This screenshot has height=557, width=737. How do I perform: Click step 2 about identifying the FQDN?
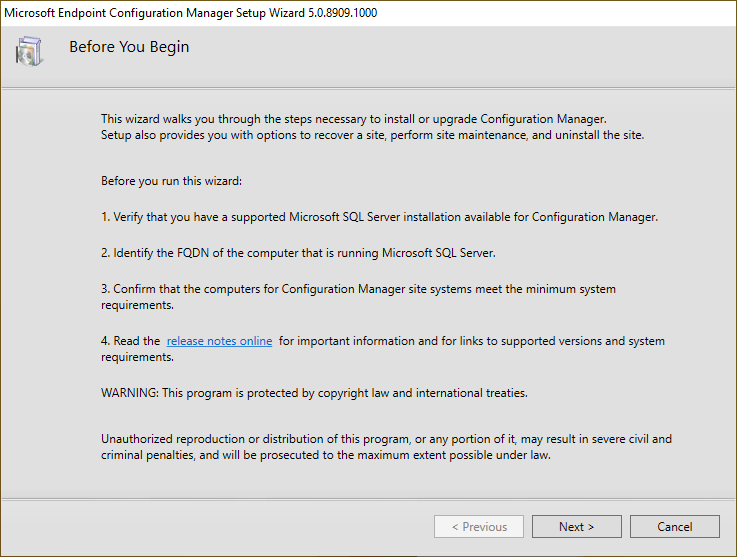(x=298, y=252)
